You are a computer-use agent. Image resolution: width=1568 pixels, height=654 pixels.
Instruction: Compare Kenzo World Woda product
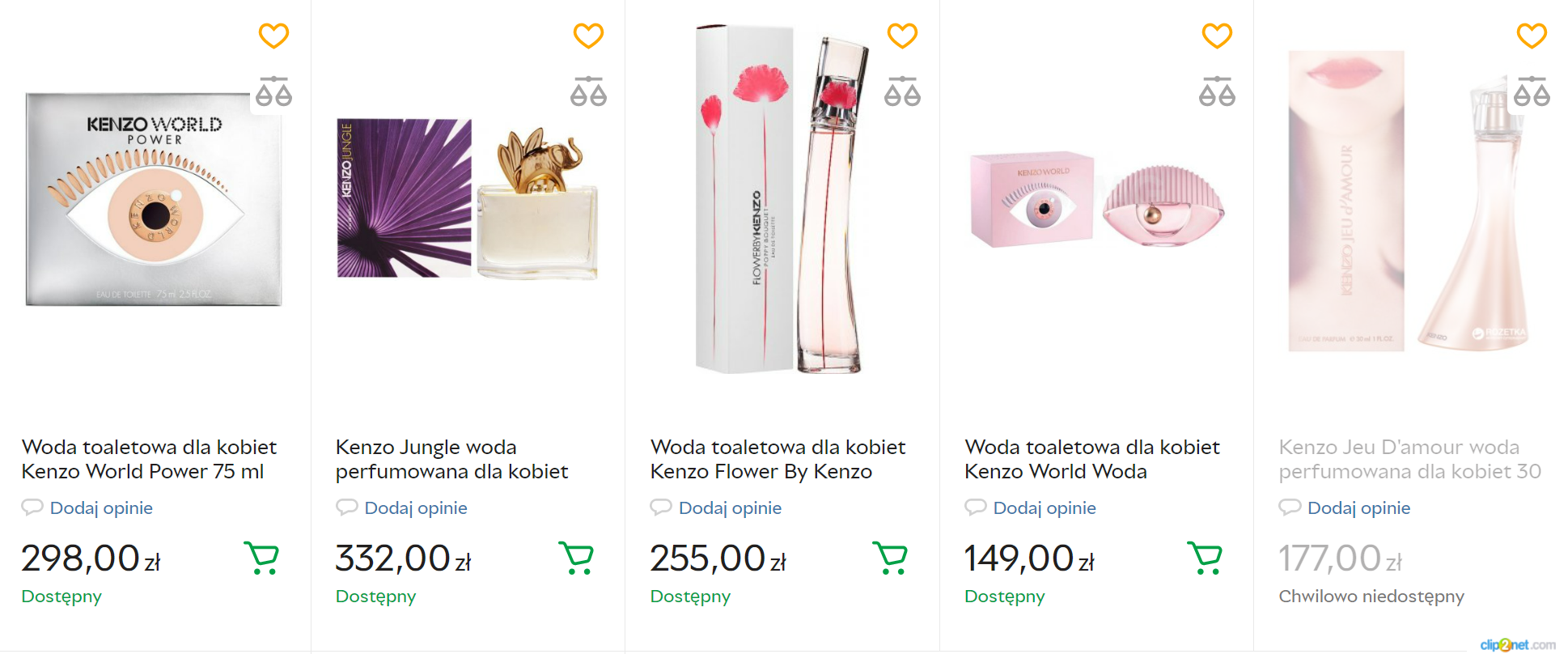pos(1217,93)
